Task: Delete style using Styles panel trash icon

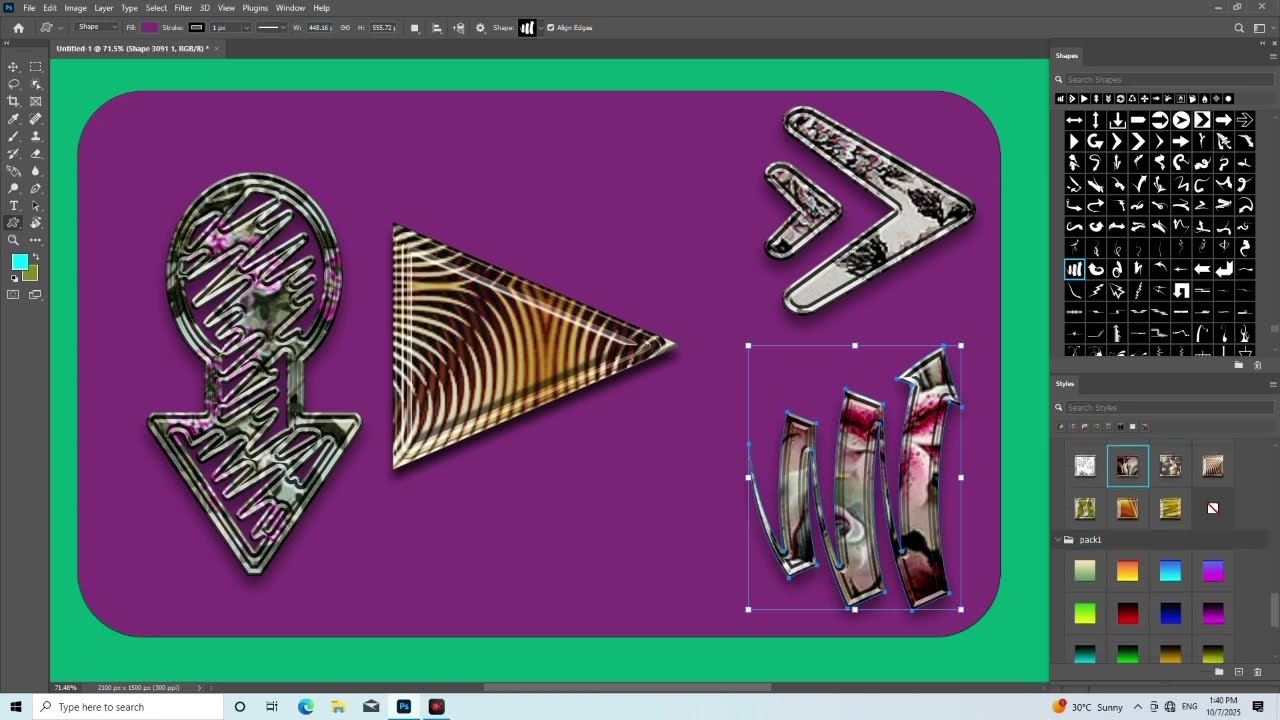Action: [1258, 672]
